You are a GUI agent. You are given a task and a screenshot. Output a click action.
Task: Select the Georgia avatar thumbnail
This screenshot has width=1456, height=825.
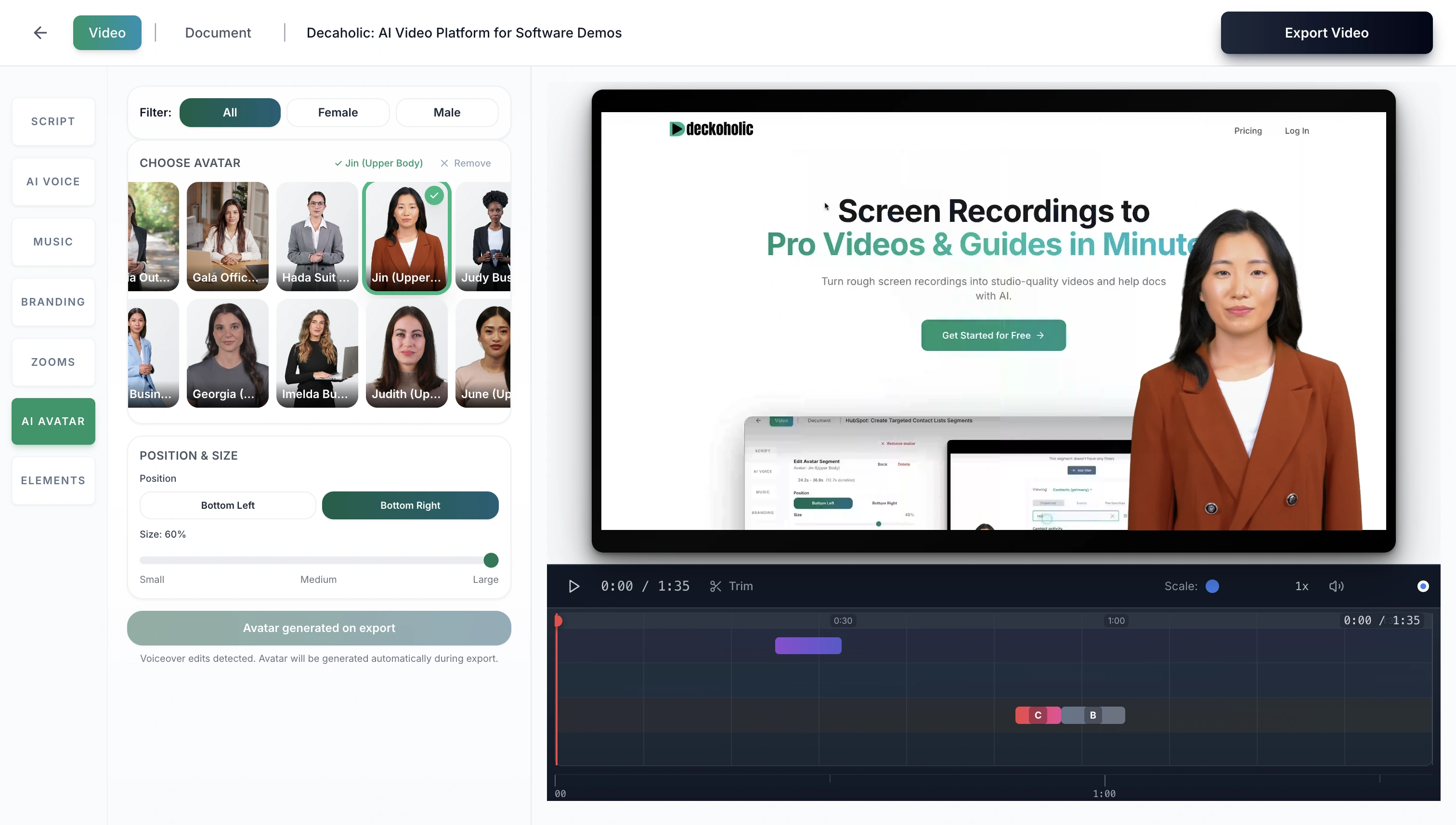click(x=227, y=354)
